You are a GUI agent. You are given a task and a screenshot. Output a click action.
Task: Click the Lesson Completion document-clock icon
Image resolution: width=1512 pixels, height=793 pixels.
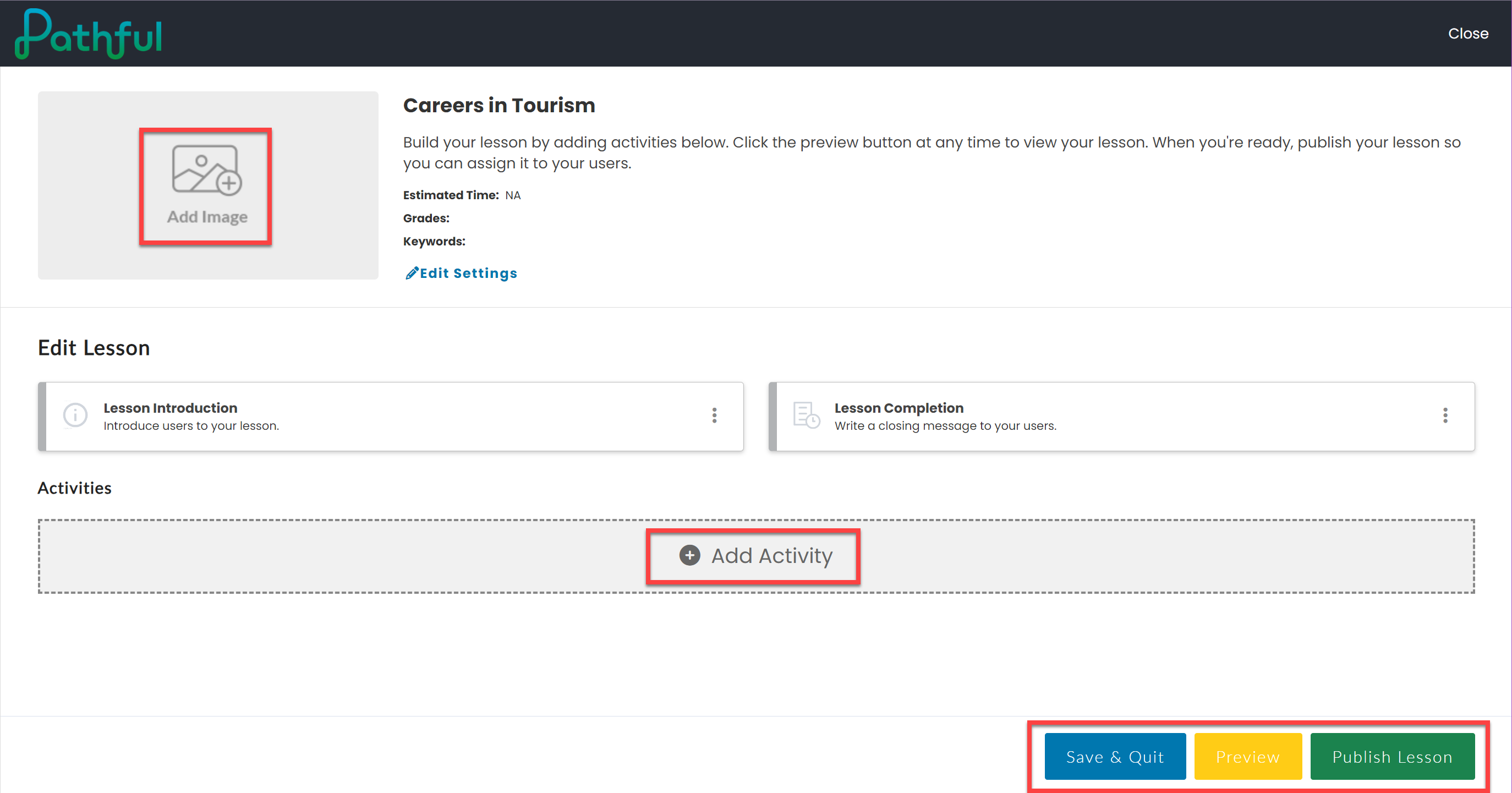tap(807, 415)
